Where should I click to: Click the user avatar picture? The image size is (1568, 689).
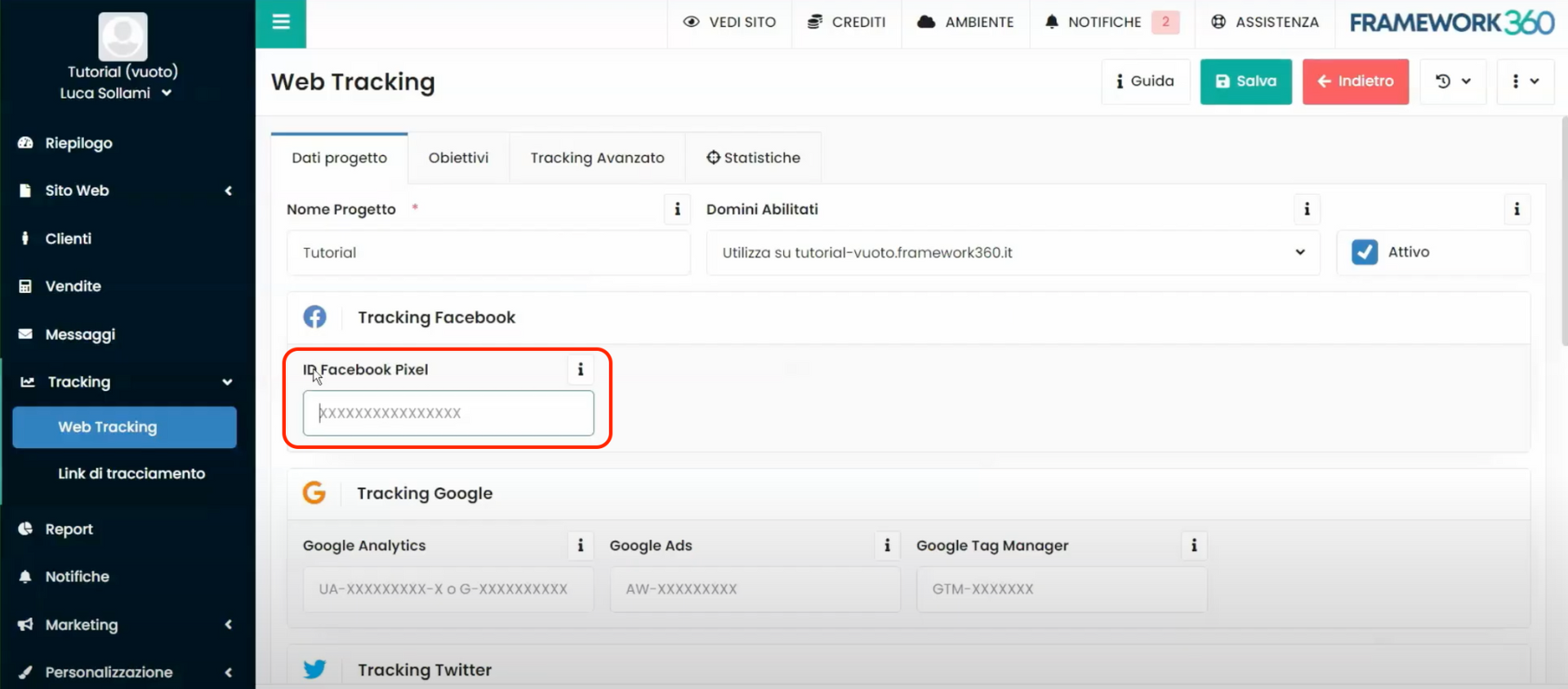(x=122, y=36)
